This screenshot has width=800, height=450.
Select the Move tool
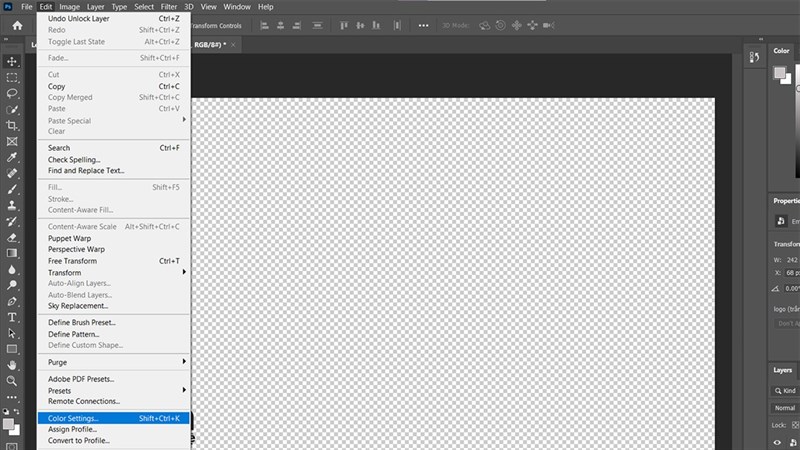click(x=13, y=61)
